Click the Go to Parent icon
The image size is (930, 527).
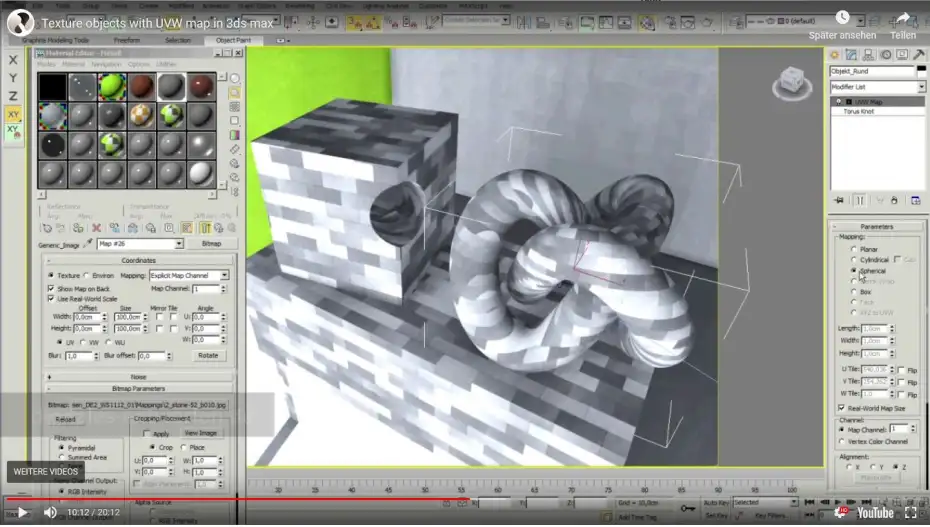219,228
